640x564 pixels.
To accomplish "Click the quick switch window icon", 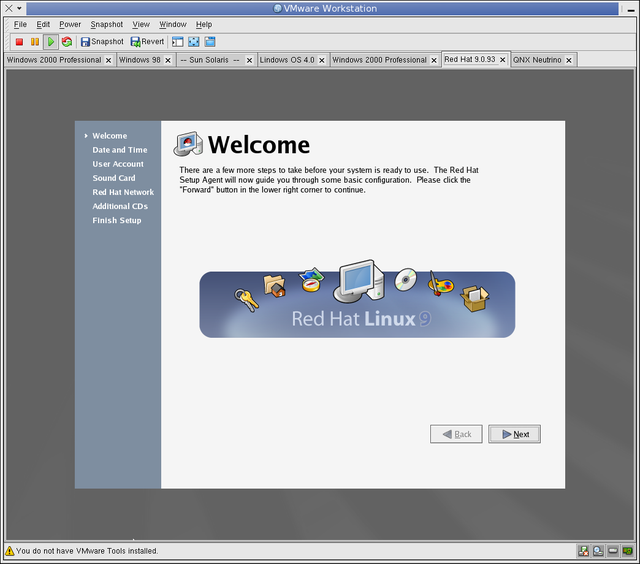I will (x=210, y=42).
